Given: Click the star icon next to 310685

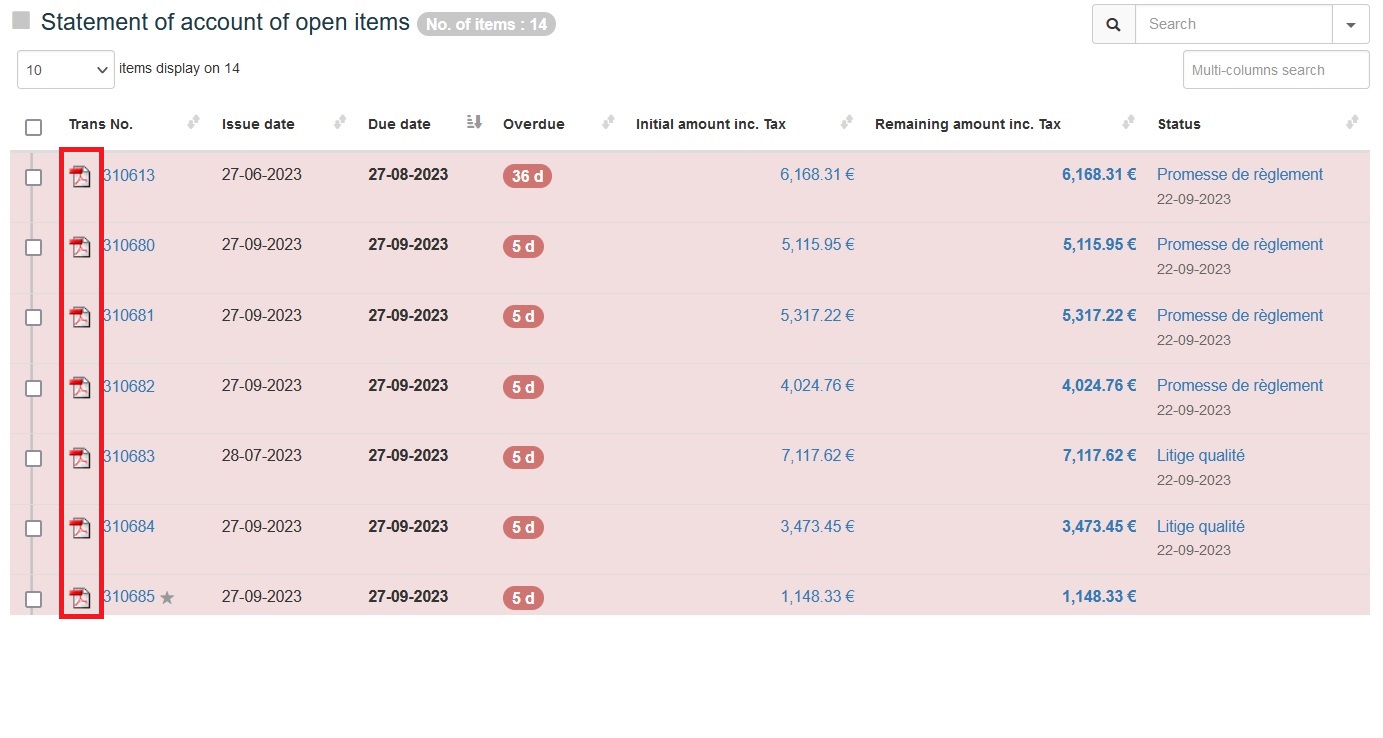Looking at the screenshot, I should click(167, 598).
